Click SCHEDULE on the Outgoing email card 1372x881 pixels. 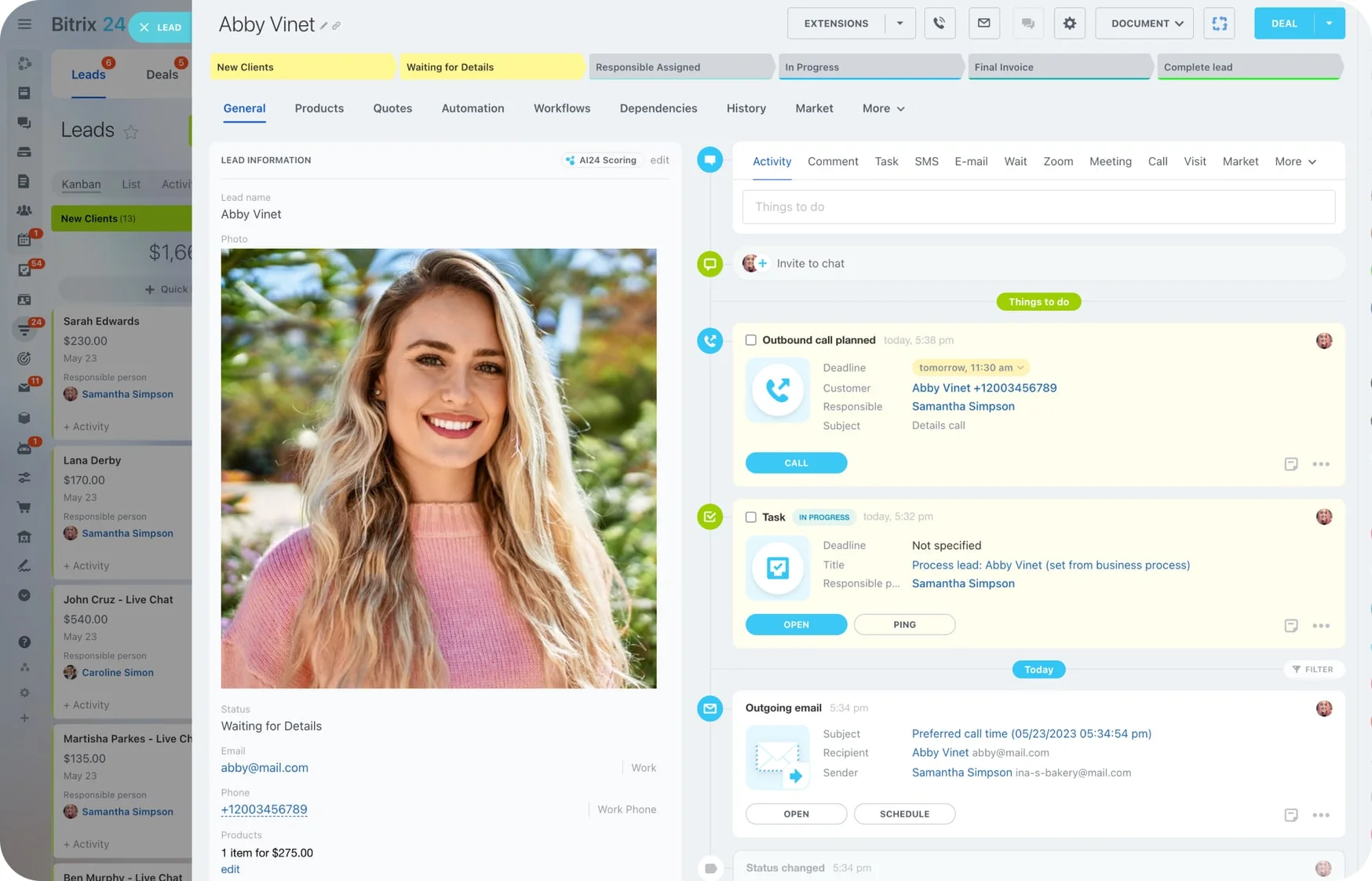(x=904, y=814)
